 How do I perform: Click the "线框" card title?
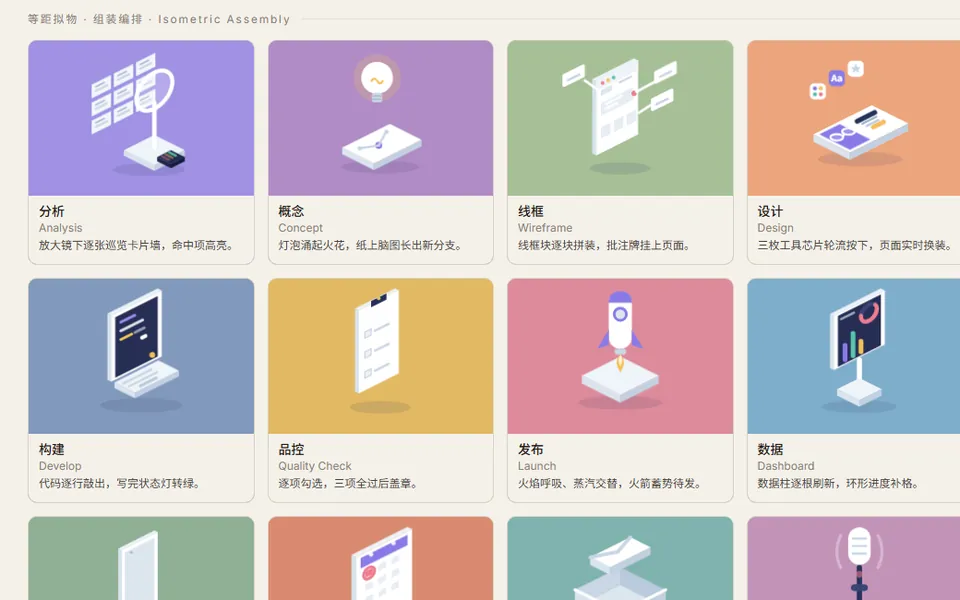click(530, 211)
